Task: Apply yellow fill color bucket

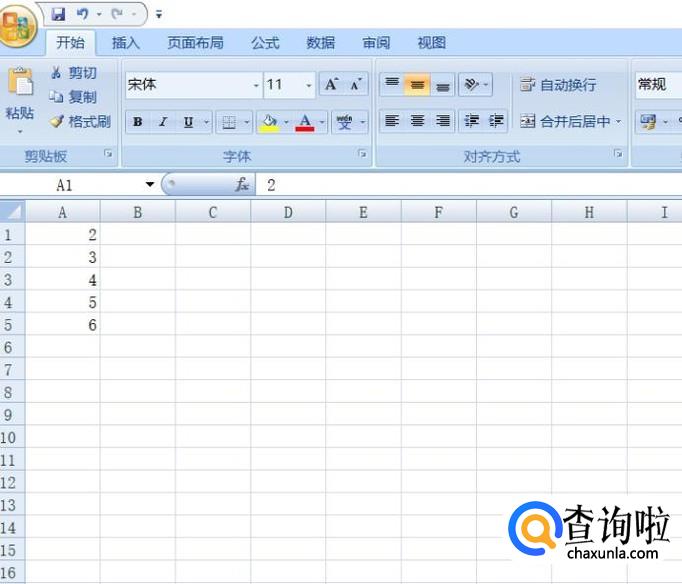Action: (270, 122)
